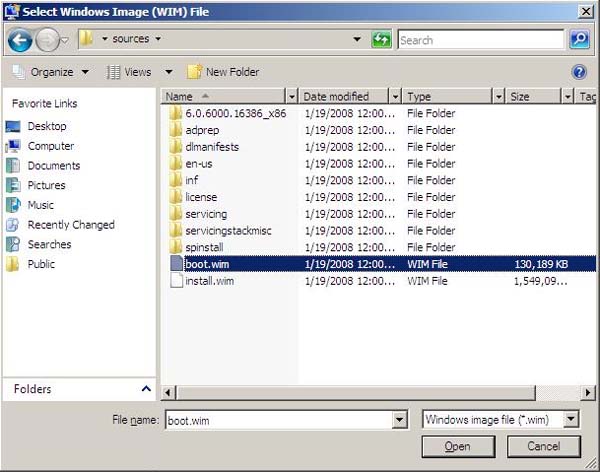Open the File name history dropdown
Viewport: 600px width, 472px height.
click(399, 420)
